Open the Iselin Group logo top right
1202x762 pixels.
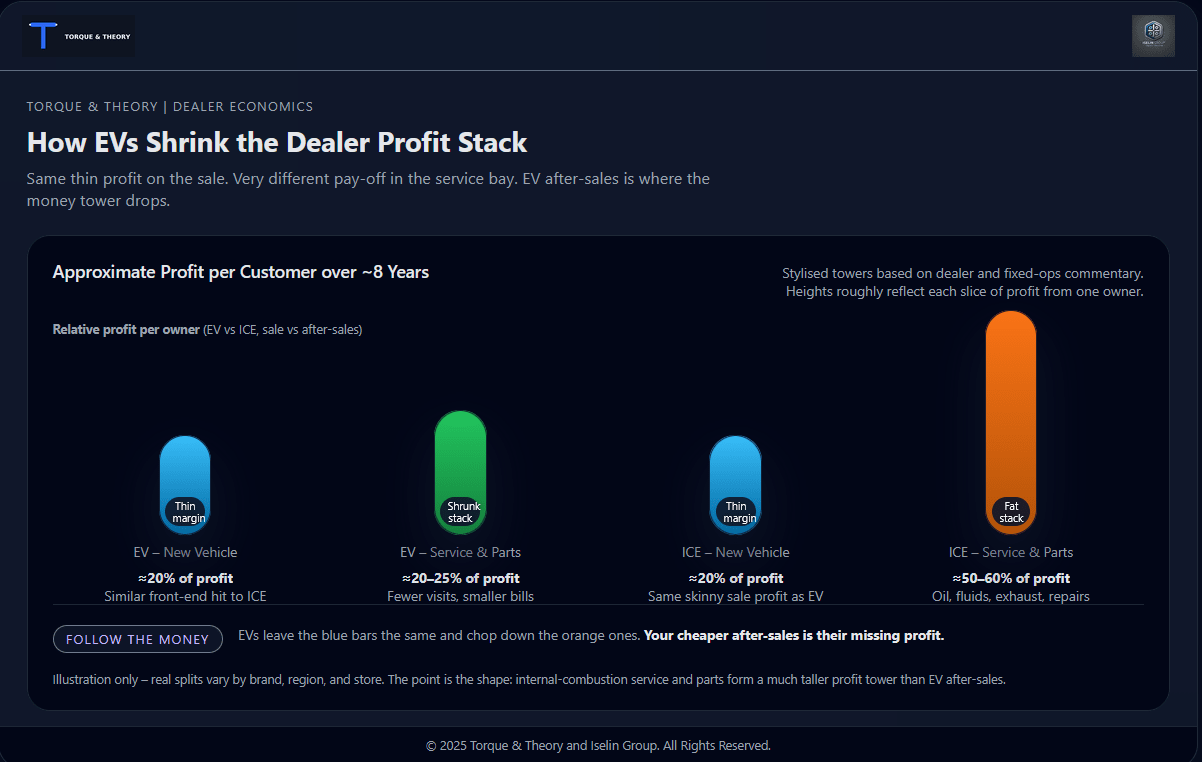click(x=1152, y=35)
